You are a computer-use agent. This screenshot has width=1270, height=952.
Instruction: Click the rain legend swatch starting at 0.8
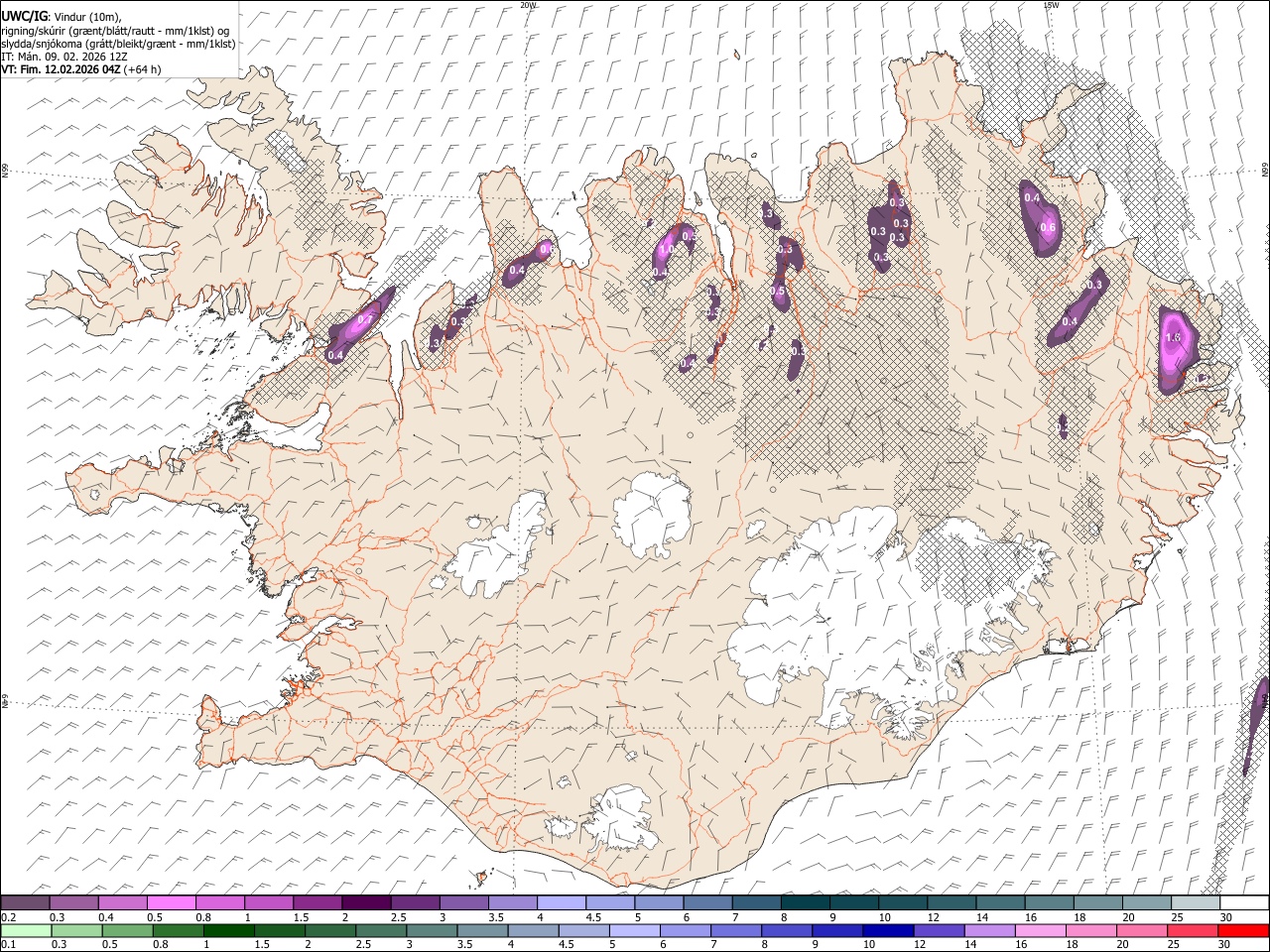[x=178, y=931]
